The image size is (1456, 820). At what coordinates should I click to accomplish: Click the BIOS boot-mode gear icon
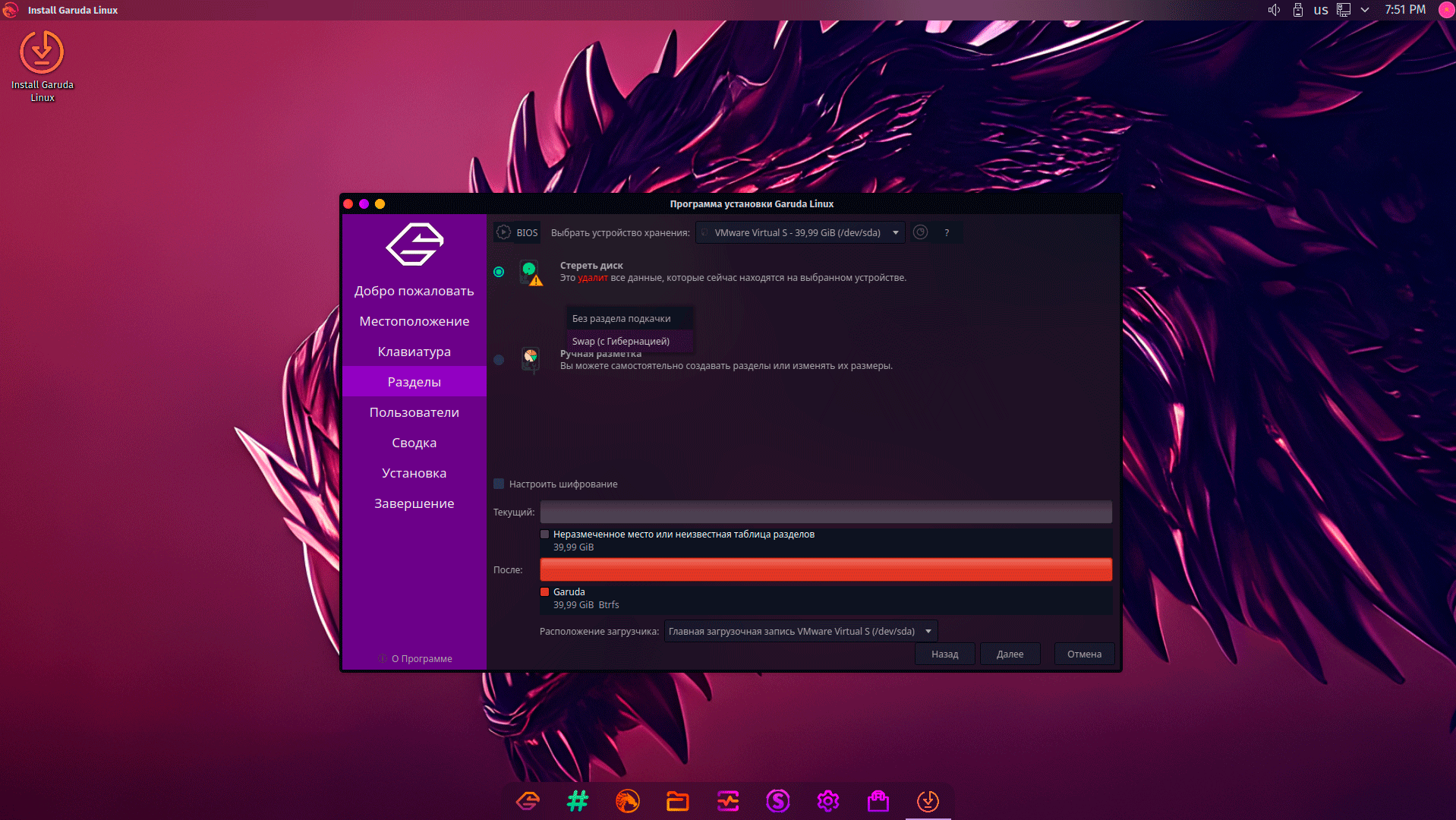[503, 232]
